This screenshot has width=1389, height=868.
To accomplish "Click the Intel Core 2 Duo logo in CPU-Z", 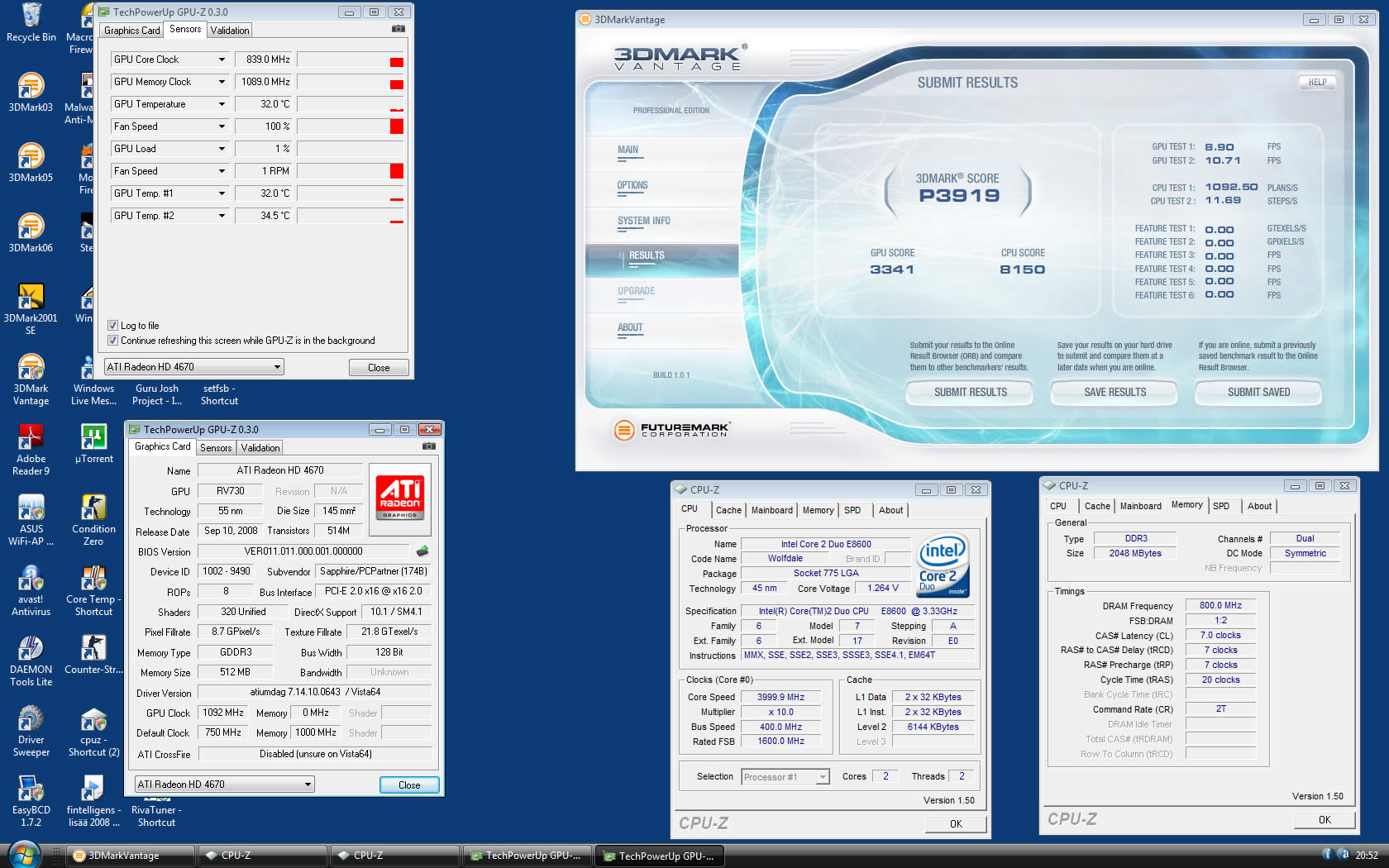I will (943, 567).
